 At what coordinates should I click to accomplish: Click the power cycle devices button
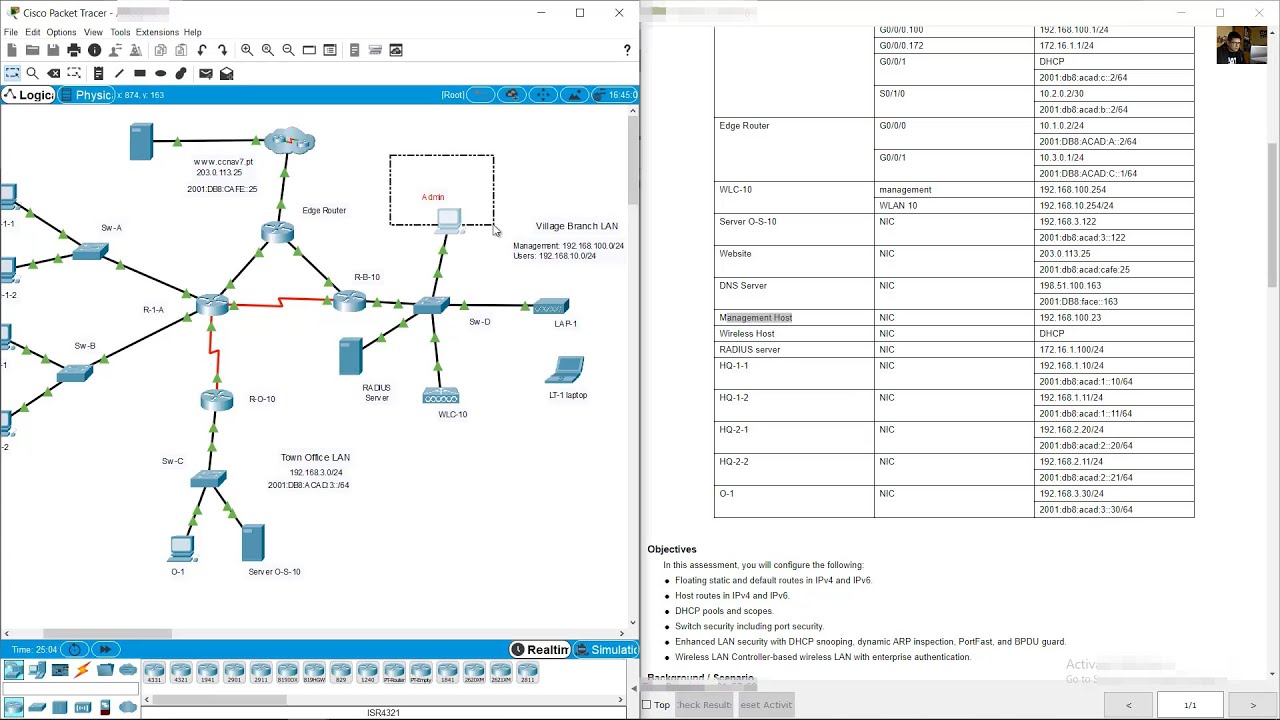(74, 649)
